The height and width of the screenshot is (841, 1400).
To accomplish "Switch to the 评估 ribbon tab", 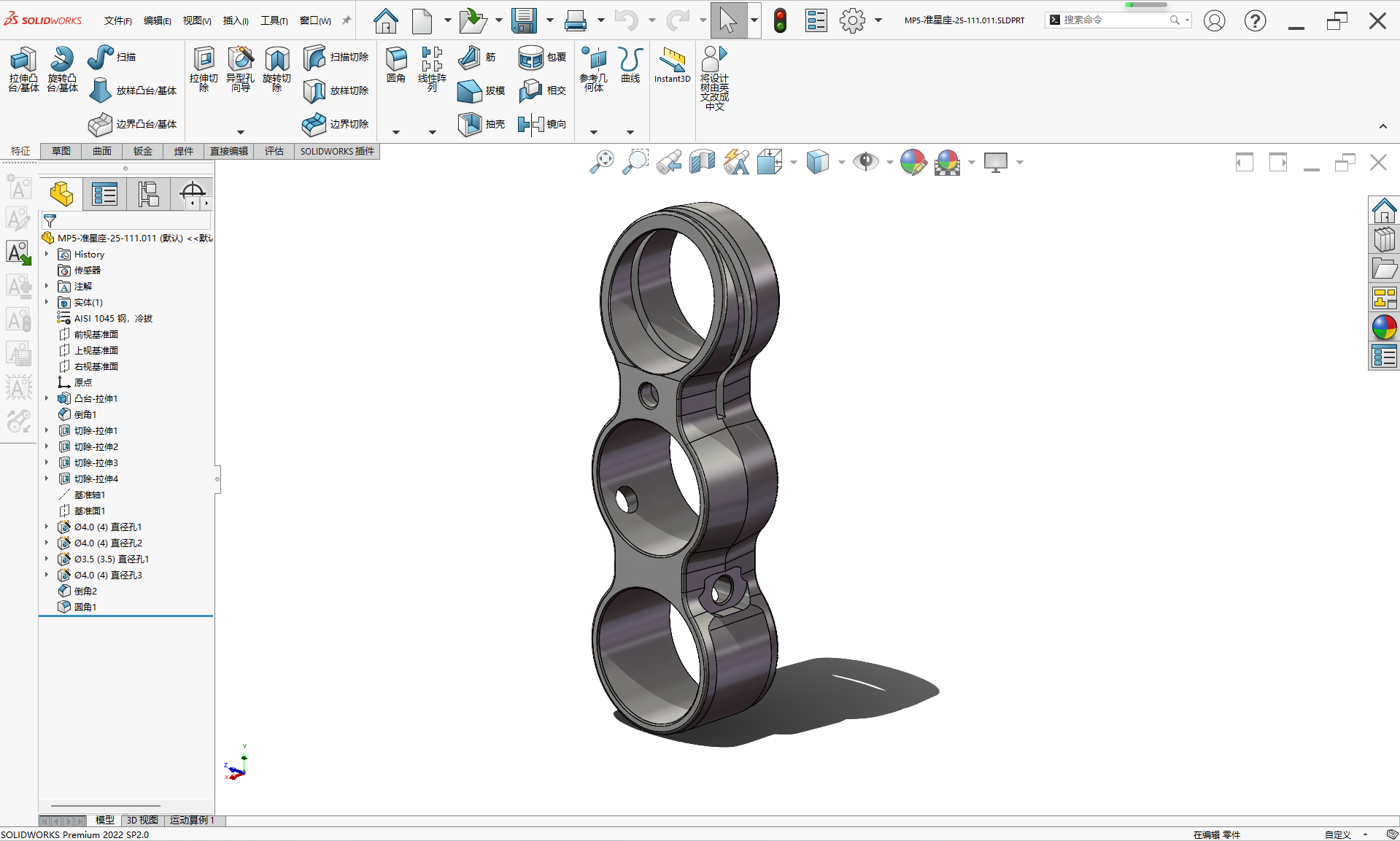I will point(274,151).
